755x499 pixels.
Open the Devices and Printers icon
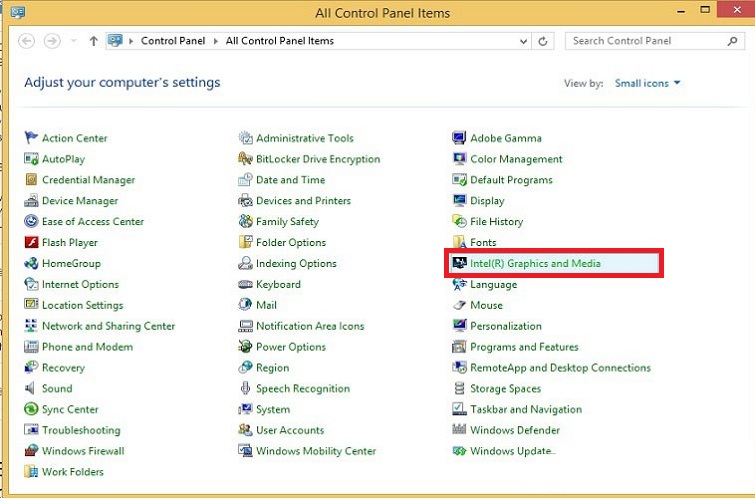coord(246,201)
